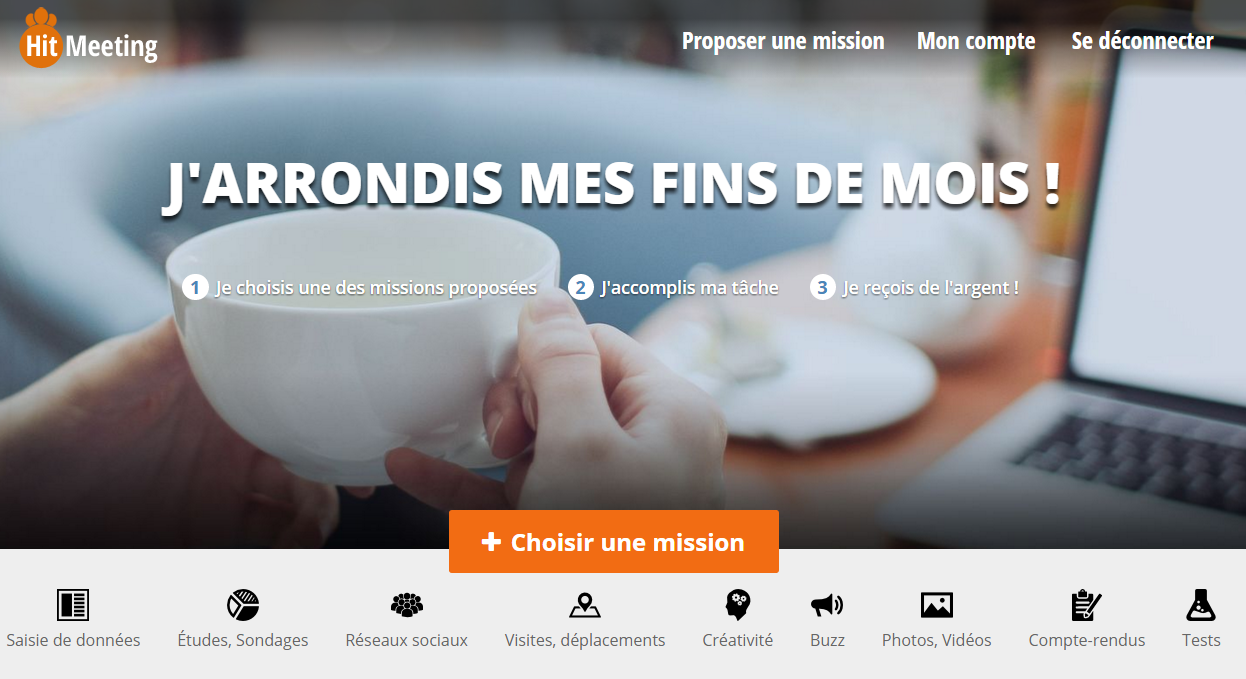Click step 2 J'accomplis ma tâche
1246x679 pixels.
673,288
